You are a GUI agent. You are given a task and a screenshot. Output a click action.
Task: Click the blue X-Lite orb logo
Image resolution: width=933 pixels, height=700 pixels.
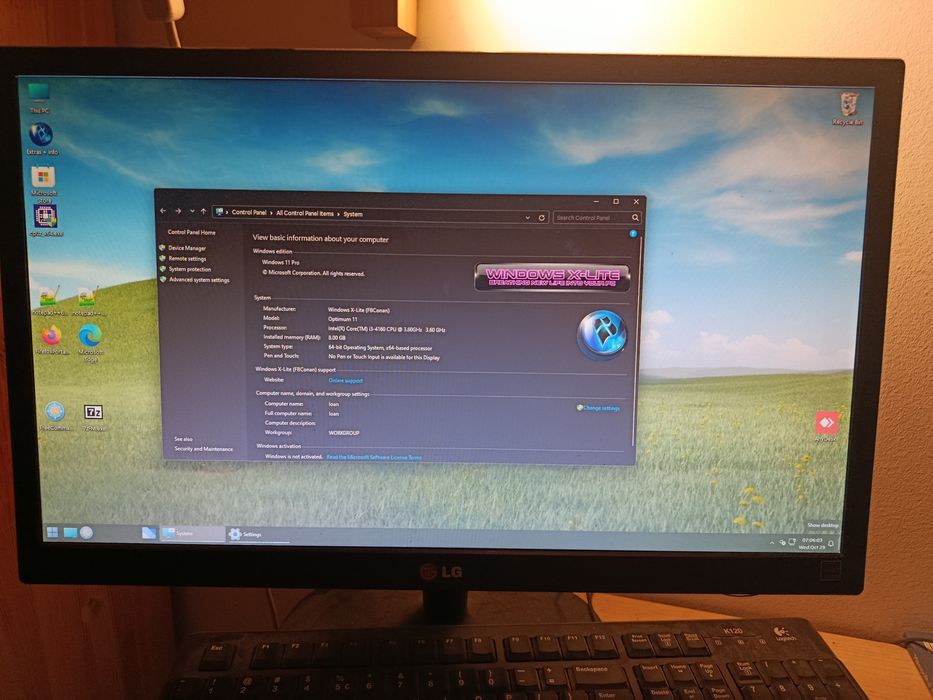click(602, 335)
